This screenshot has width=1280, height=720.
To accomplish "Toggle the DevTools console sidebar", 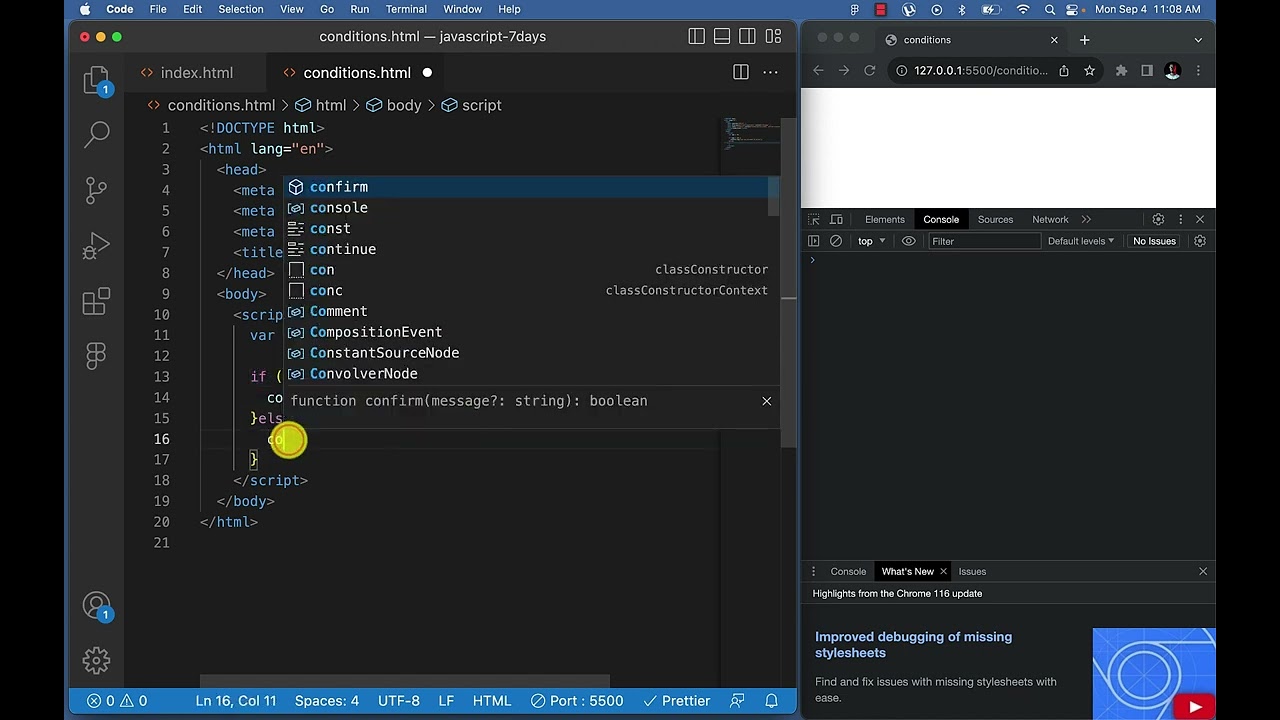I will tap(814, 241).
